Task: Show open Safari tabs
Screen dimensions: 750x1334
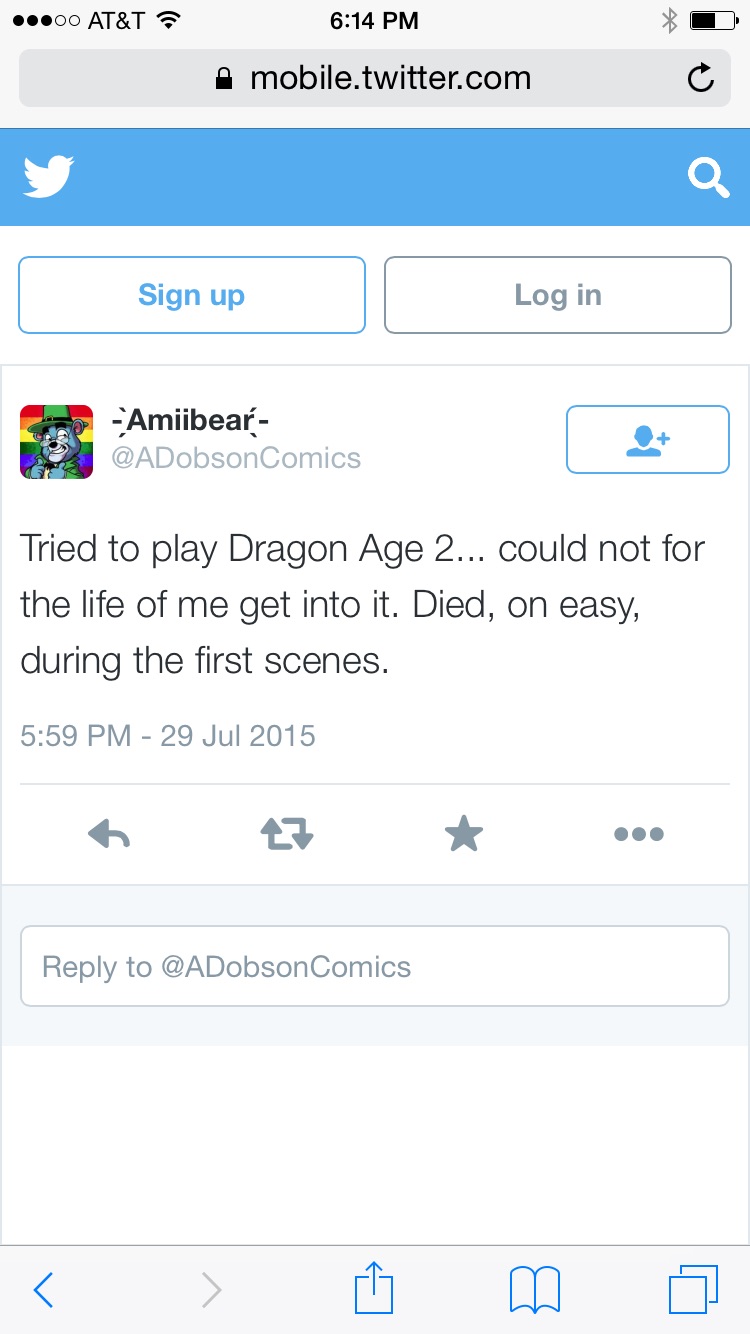Action: pos(693,1289)
